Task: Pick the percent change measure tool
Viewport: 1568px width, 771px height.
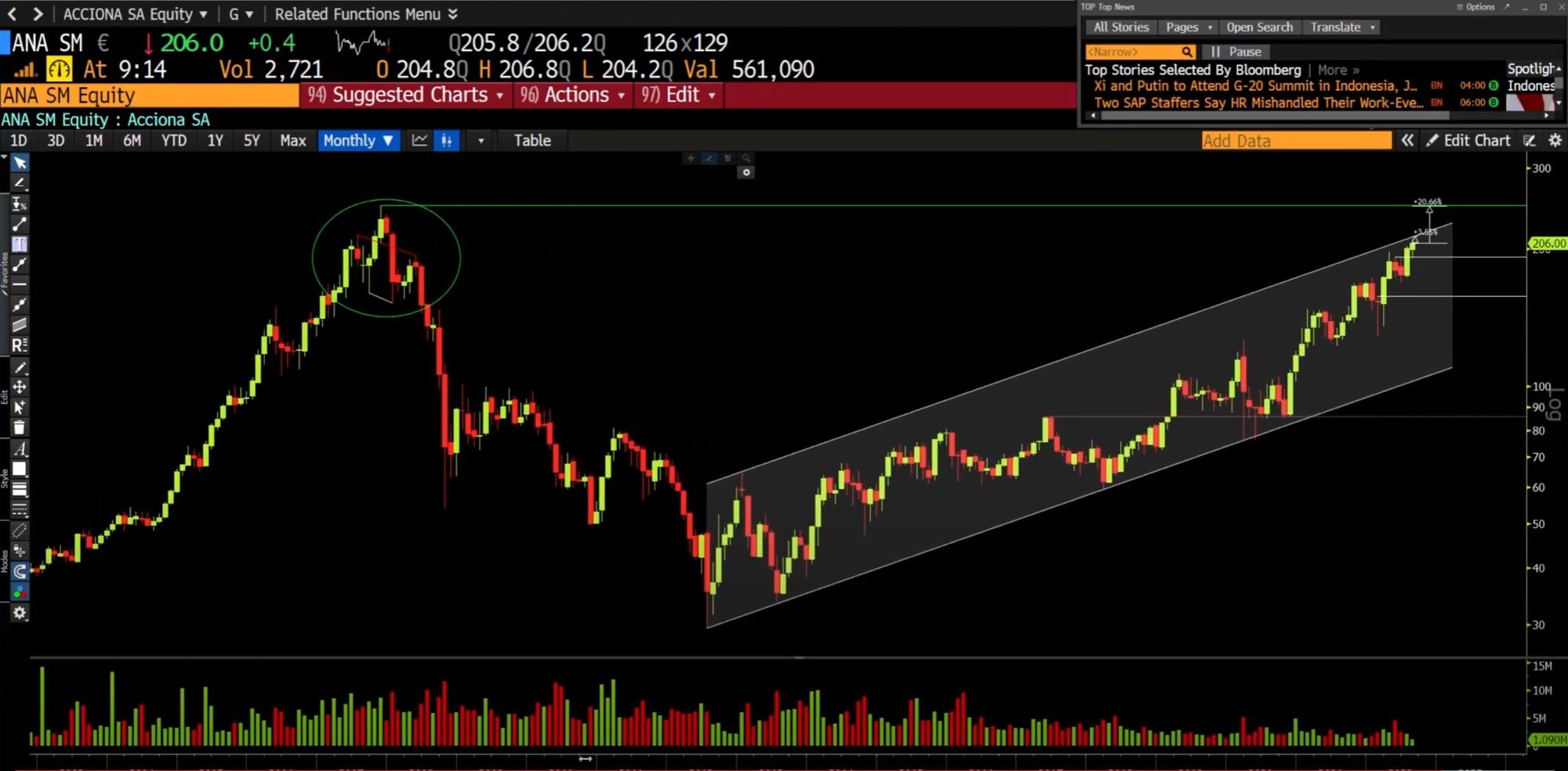Action: point(20,204)
